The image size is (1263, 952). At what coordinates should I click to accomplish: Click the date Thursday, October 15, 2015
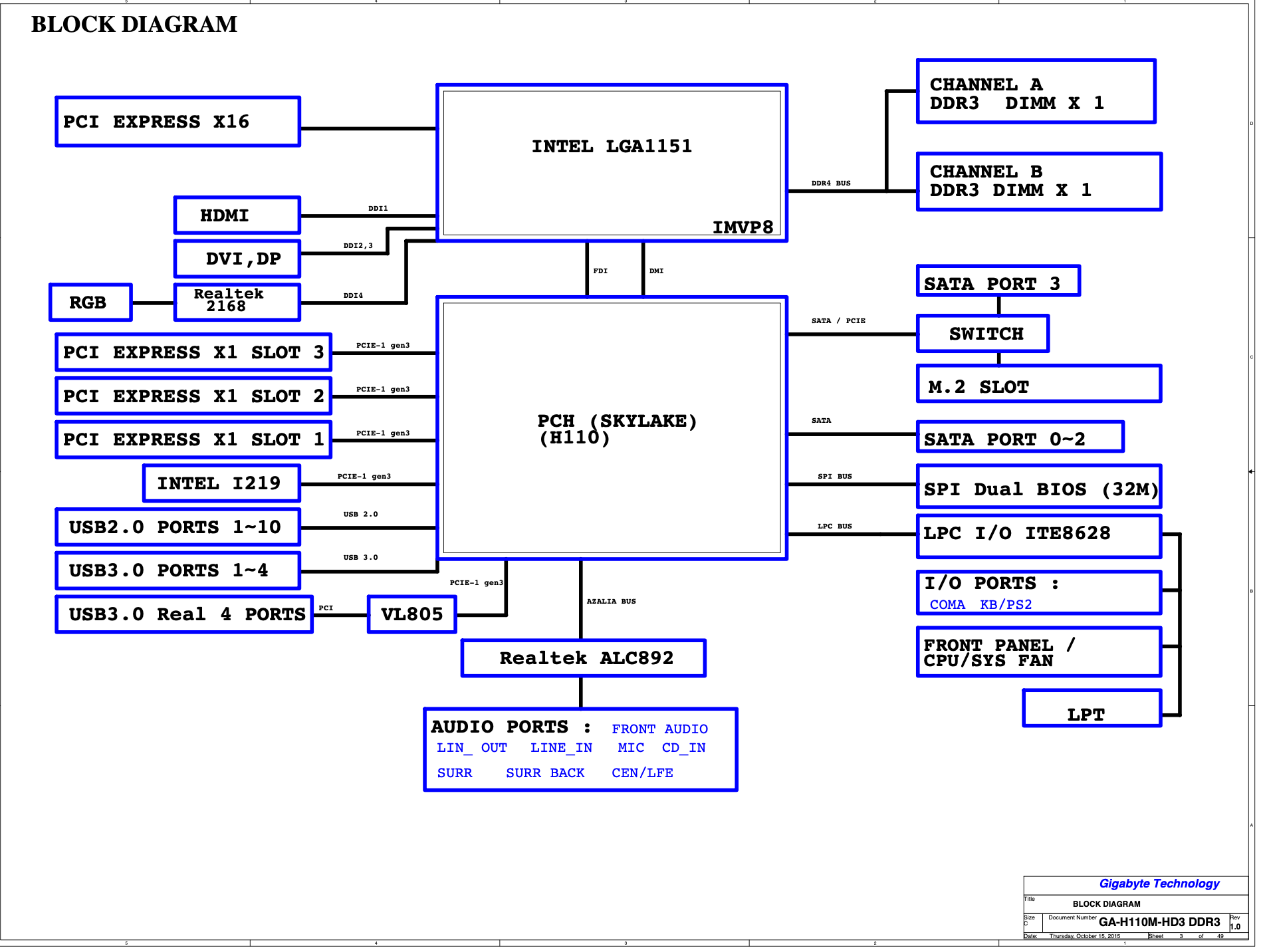tap(1085, 936)
